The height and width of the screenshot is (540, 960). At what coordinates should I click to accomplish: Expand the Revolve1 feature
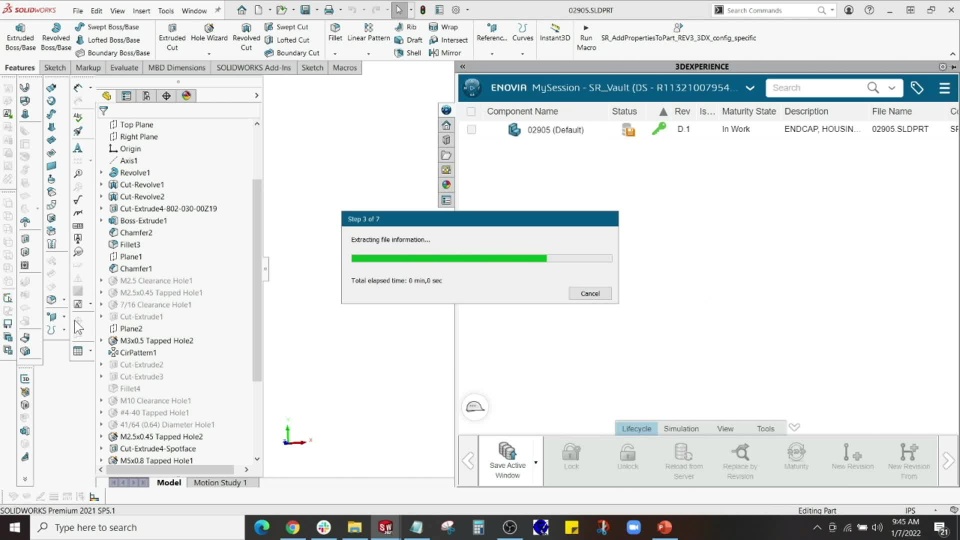[x=102, y=173]
